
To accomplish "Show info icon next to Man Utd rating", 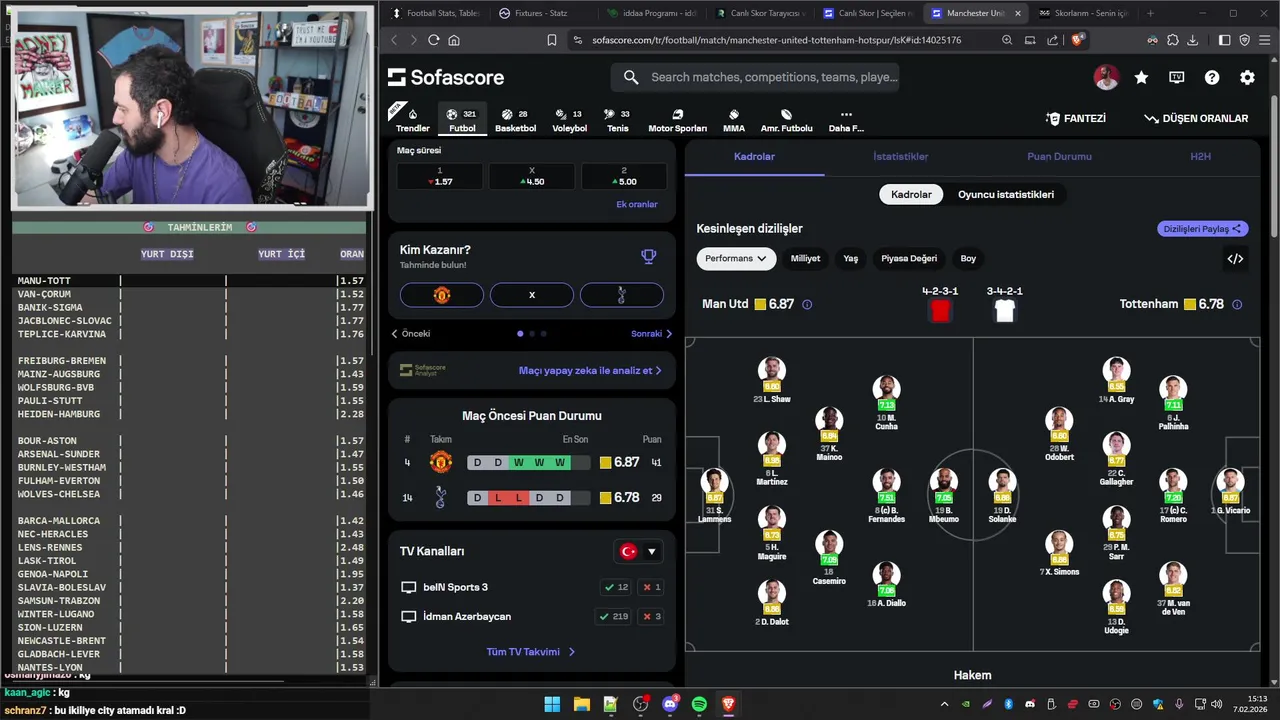I will point(807,304).
